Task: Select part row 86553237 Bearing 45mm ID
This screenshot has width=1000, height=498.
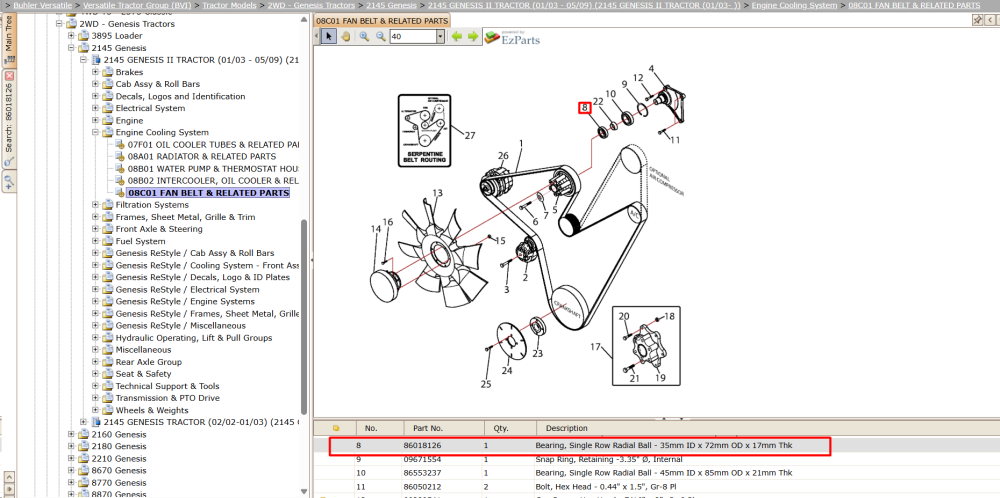Action: 656,472
